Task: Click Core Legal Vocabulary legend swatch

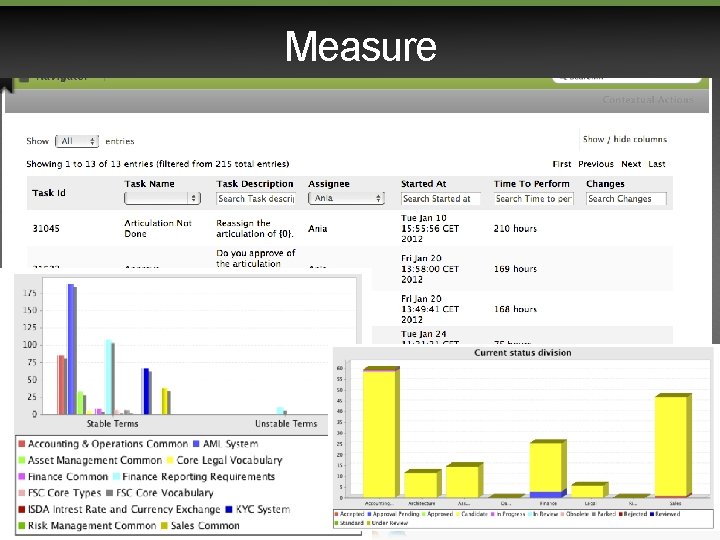Action: tap(170, 460)
